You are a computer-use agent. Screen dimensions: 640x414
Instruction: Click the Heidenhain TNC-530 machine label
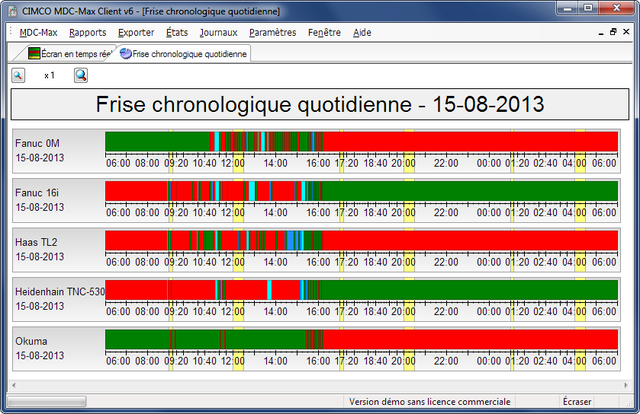pos(60,292)
